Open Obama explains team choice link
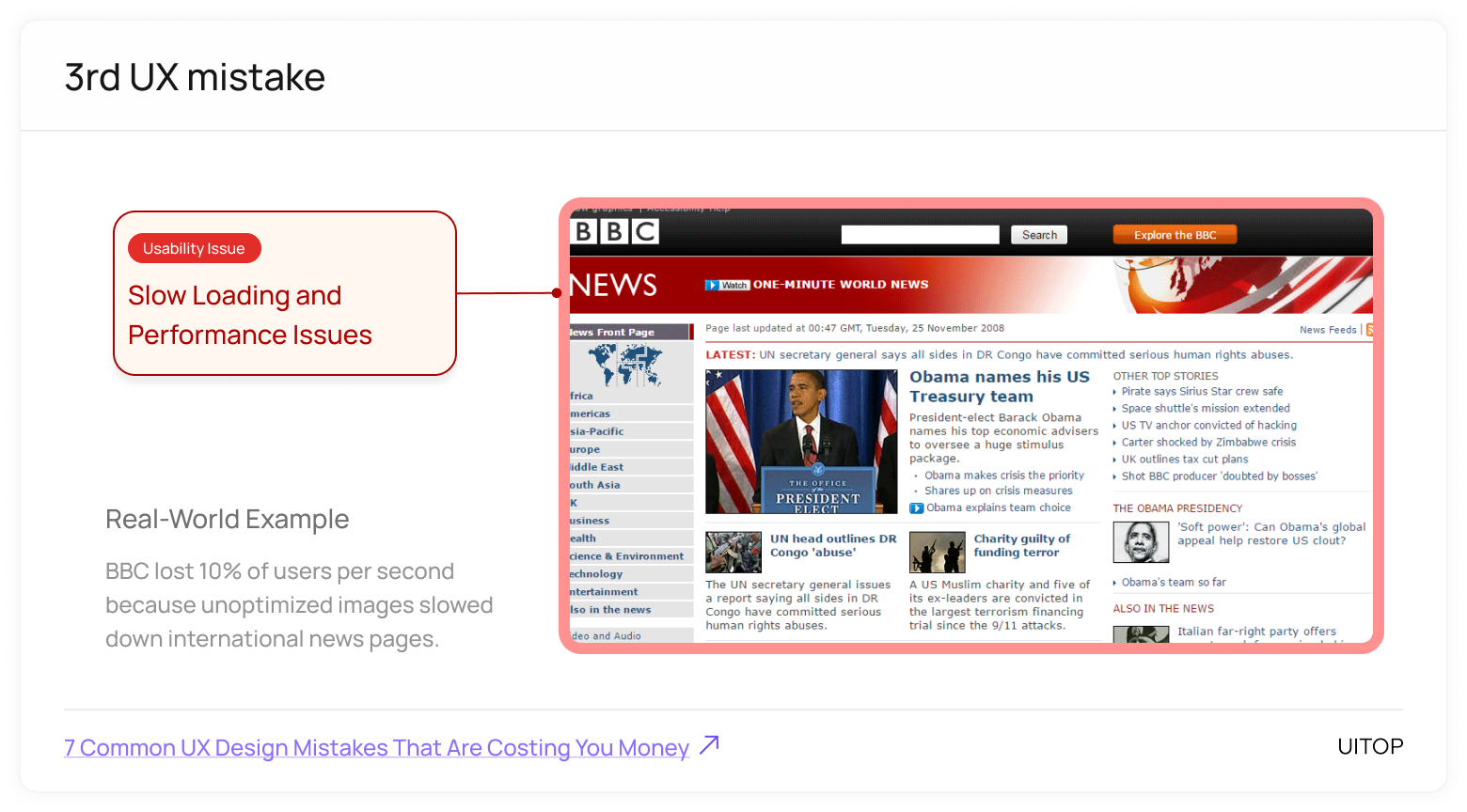The image size is (1467, 812). point(999,507)
